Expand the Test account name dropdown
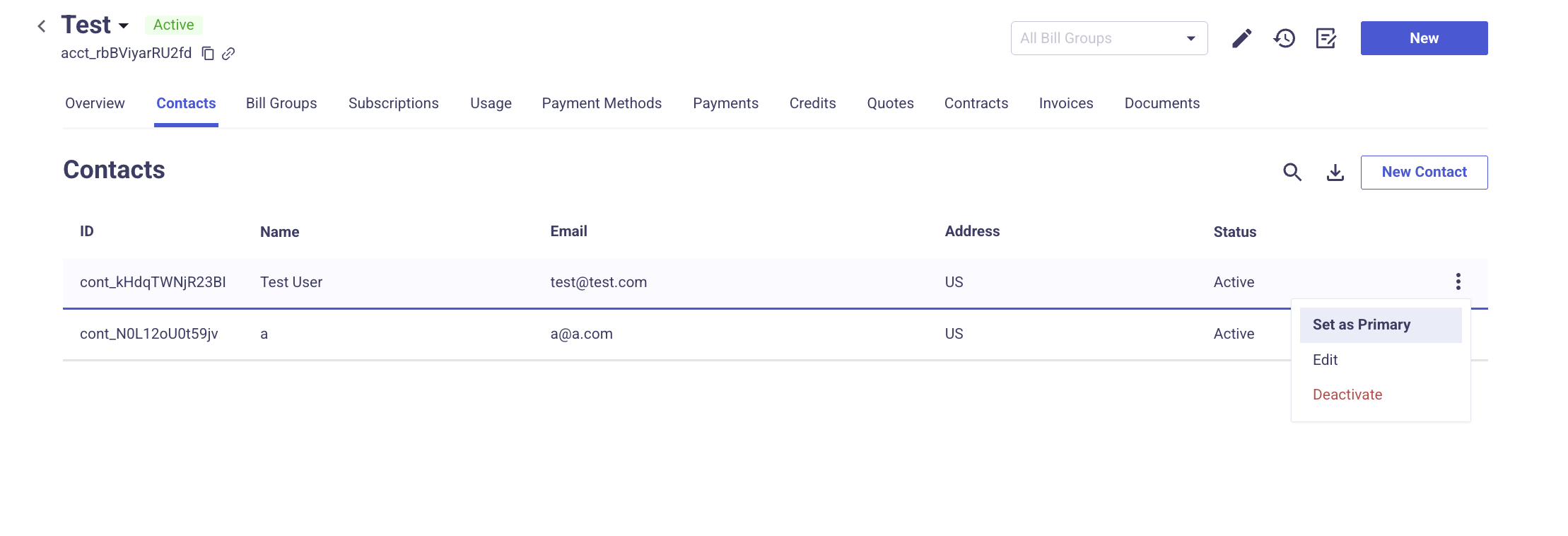Viewport: 1568px width, 536px height. point(124,26)
